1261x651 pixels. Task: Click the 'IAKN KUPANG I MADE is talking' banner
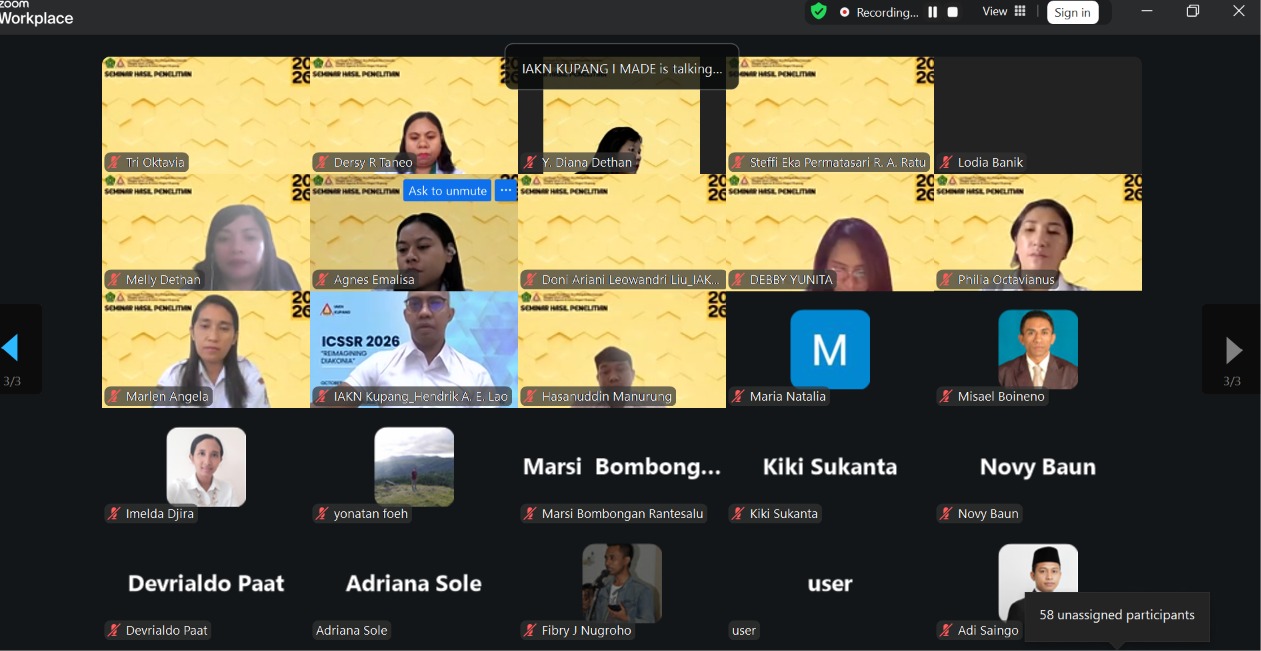(622, 68)
